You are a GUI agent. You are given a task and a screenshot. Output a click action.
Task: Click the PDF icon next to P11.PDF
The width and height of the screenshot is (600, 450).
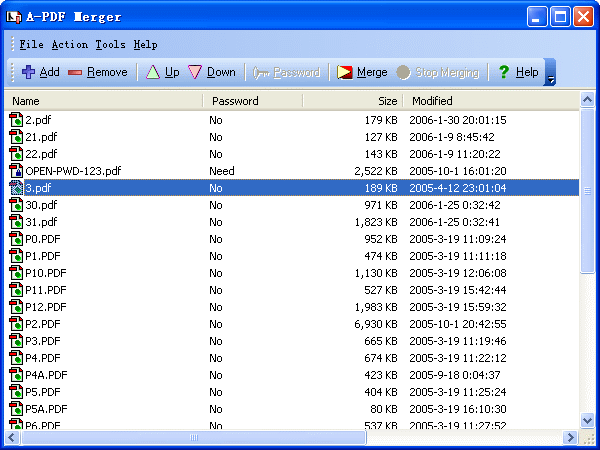(x=16, y=290)
